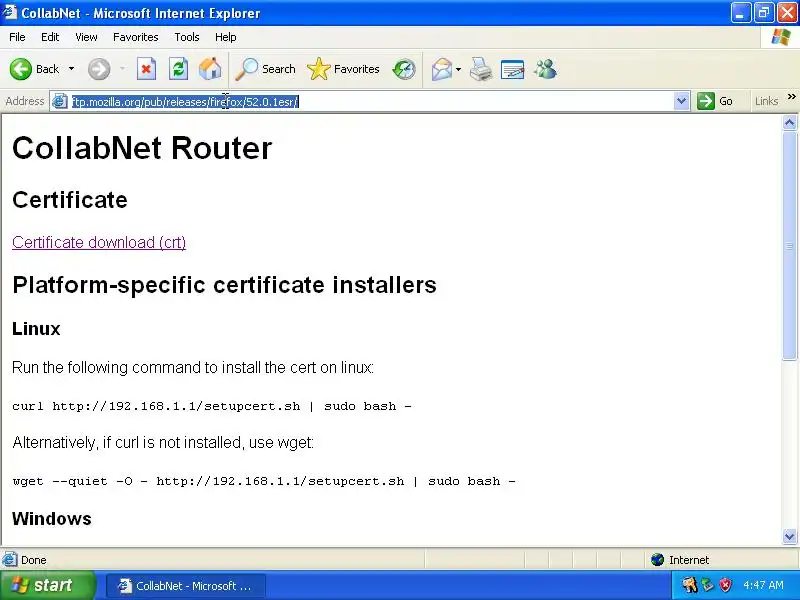Click the Done status bar text
Image resolution: width=800 pixels, height=600 pixels.
pos(34,560)
